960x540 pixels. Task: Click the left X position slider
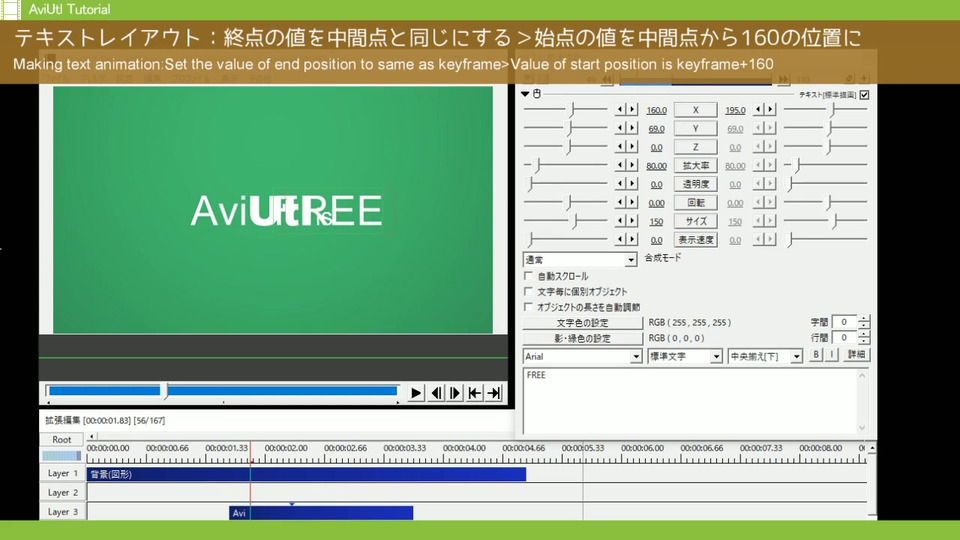coord(566,110)
